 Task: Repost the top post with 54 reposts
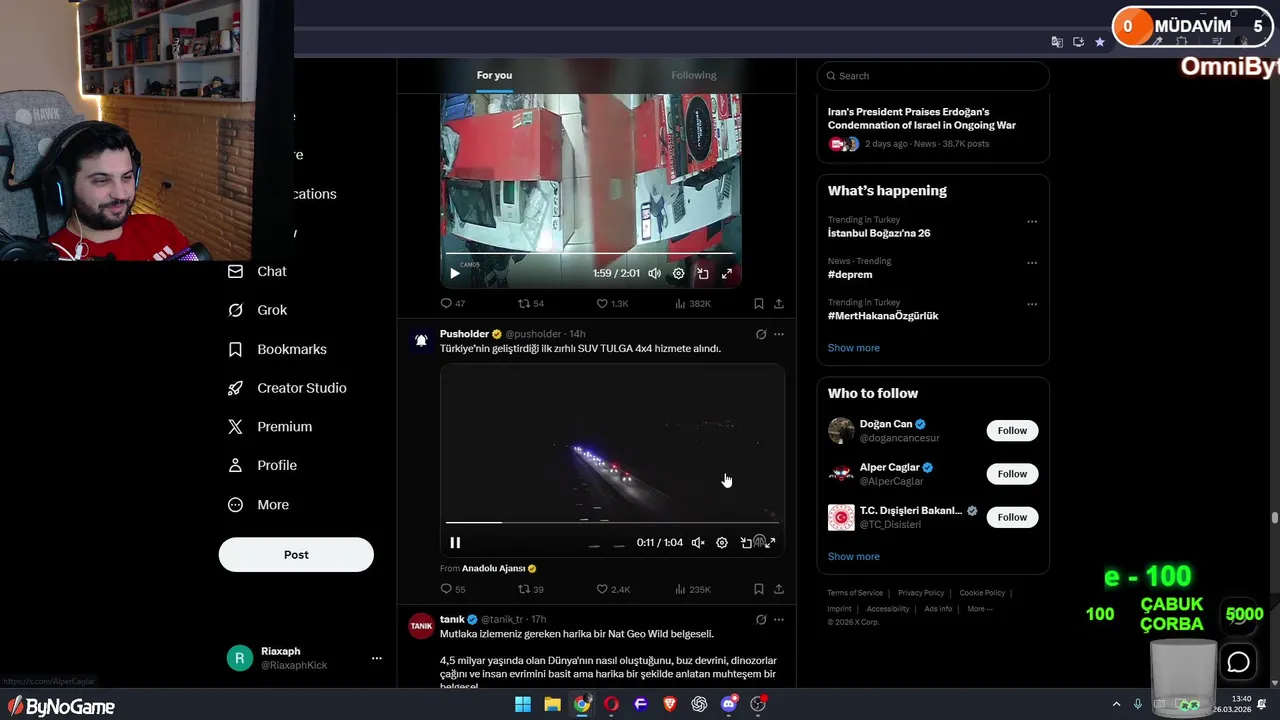(x=530, y=303)
